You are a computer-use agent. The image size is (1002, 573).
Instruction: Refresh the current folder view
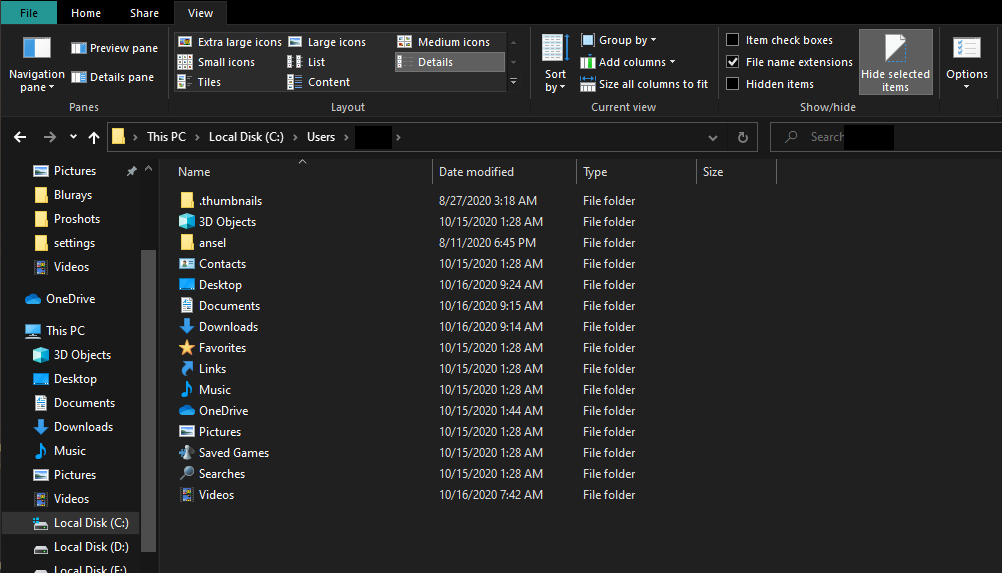coord(742,137)
